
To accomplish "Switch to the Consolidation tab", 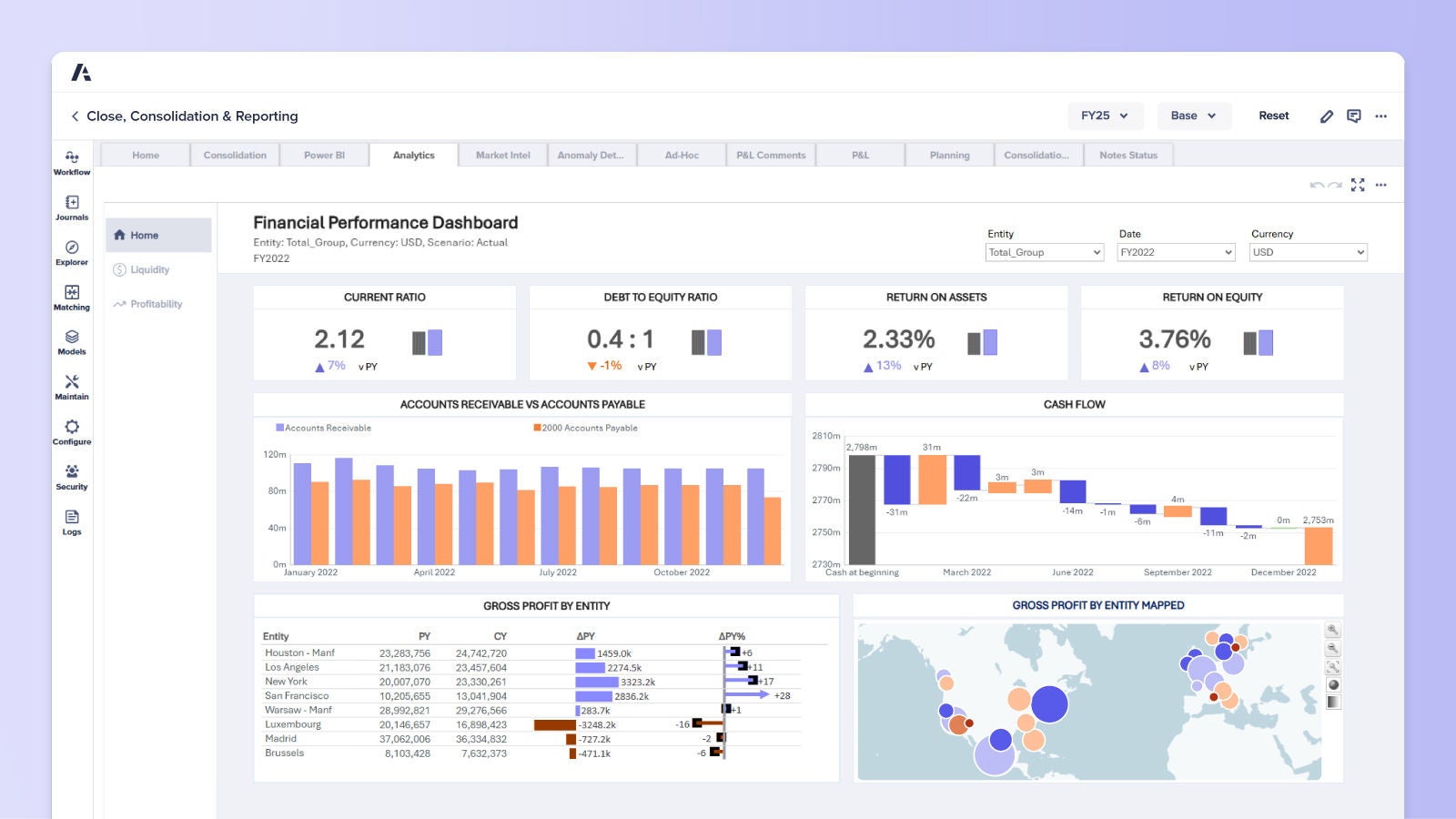I will coord(235,155).
